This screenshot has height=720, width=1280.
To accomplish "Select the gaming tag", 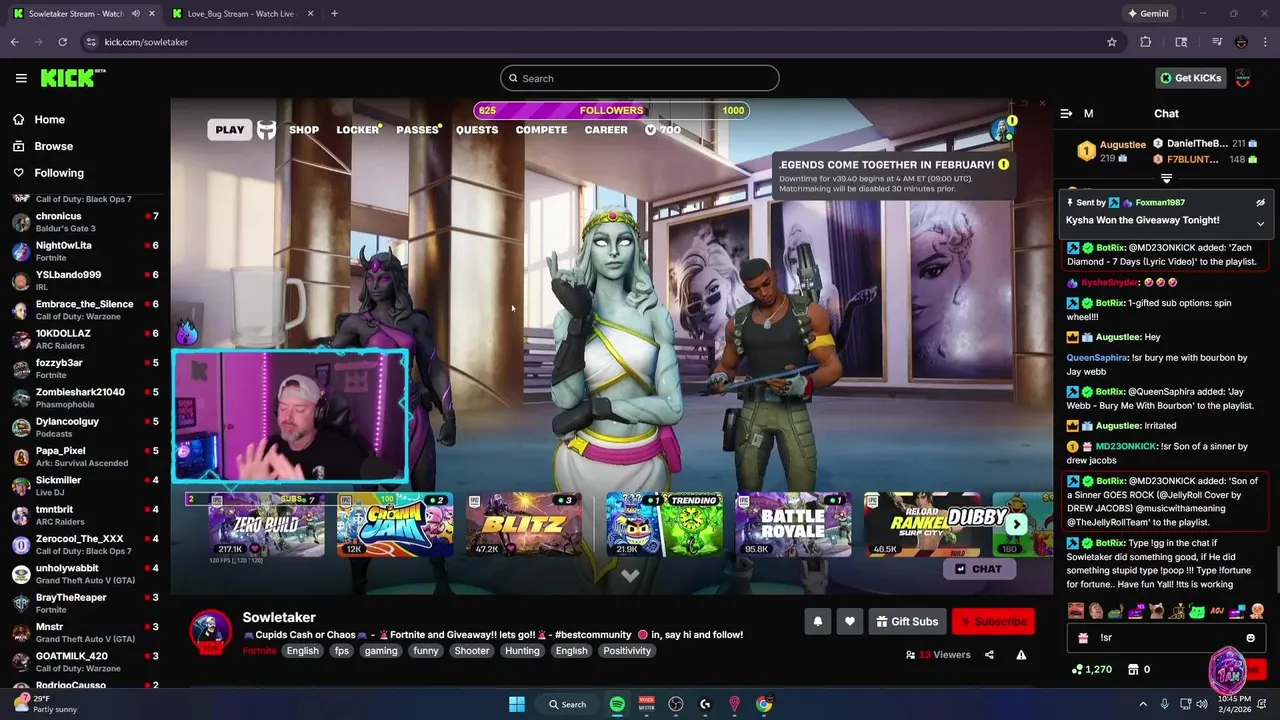I will pos(381,651).
